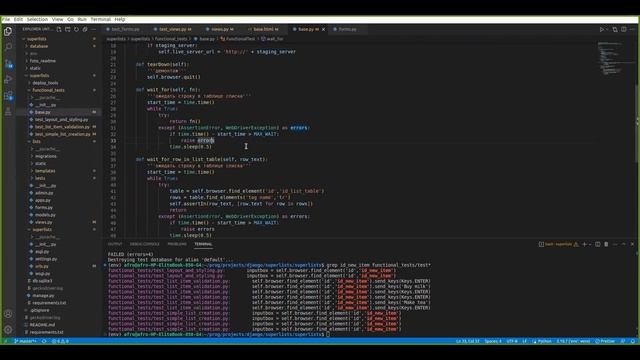640x360 pixels.
Task: Click wait_for in the breadcrumb
Action: click(275, 39)
